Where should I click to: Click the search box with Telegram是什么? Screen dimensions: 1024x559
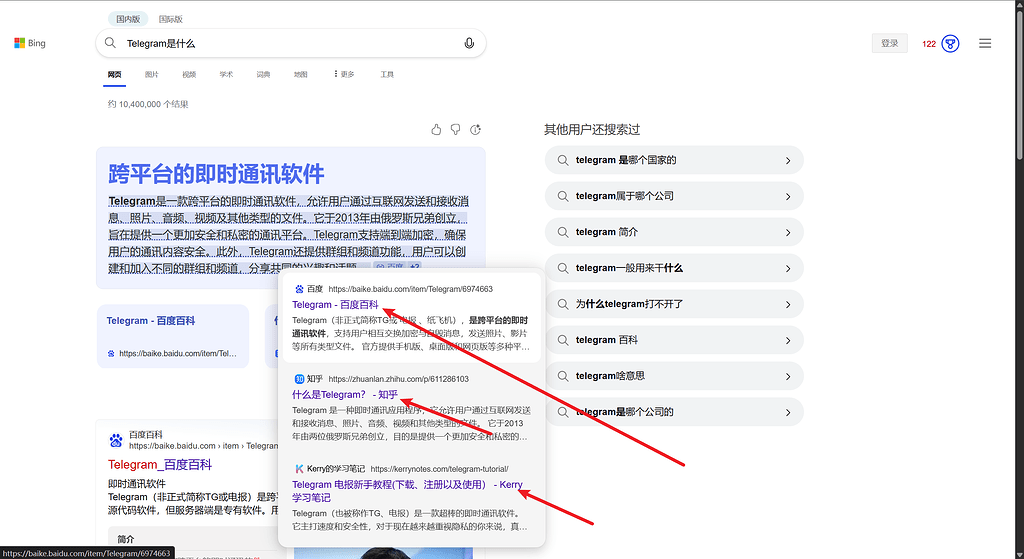291,43
